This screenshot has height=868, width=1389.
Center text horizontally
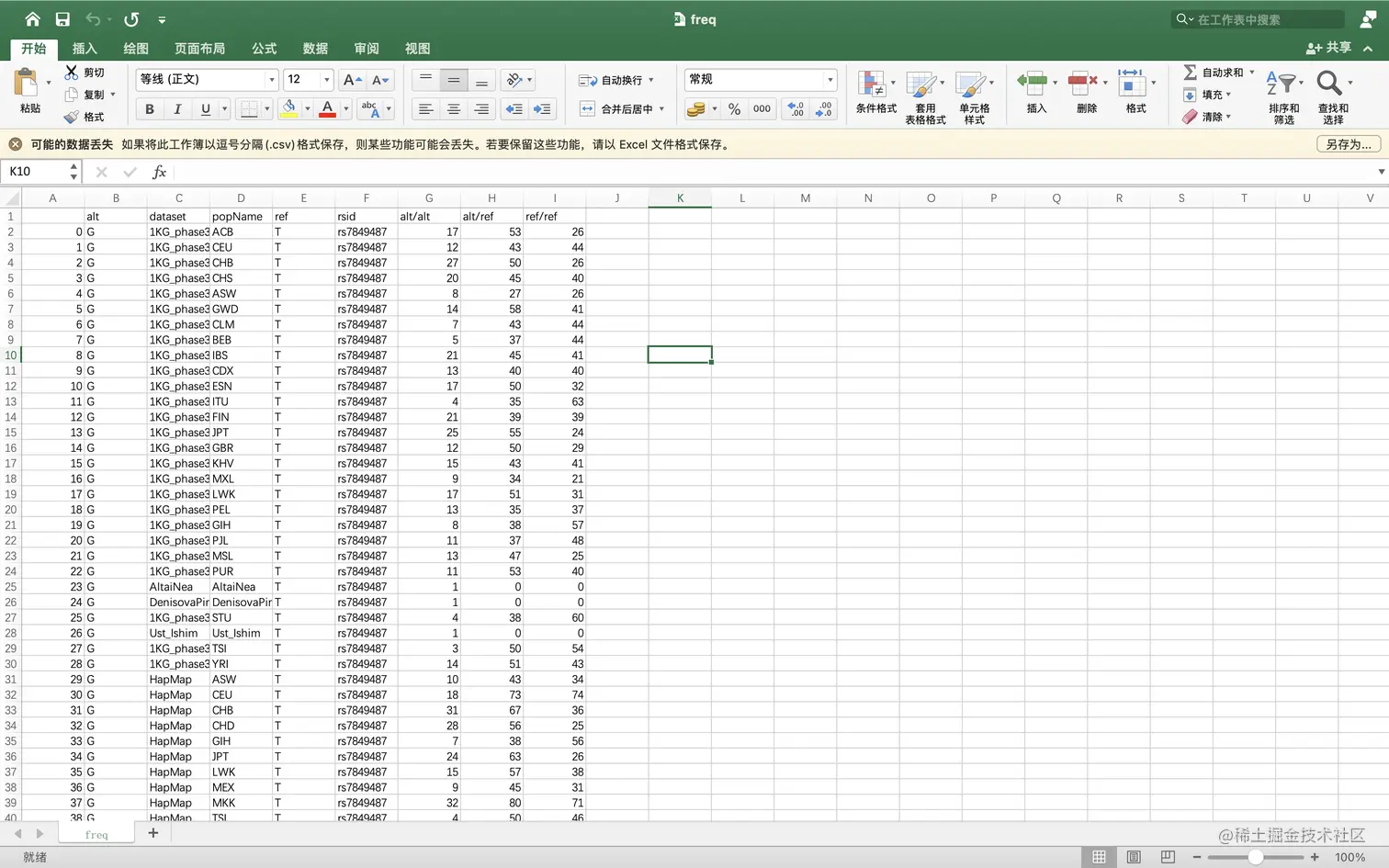tap(454, 109)
